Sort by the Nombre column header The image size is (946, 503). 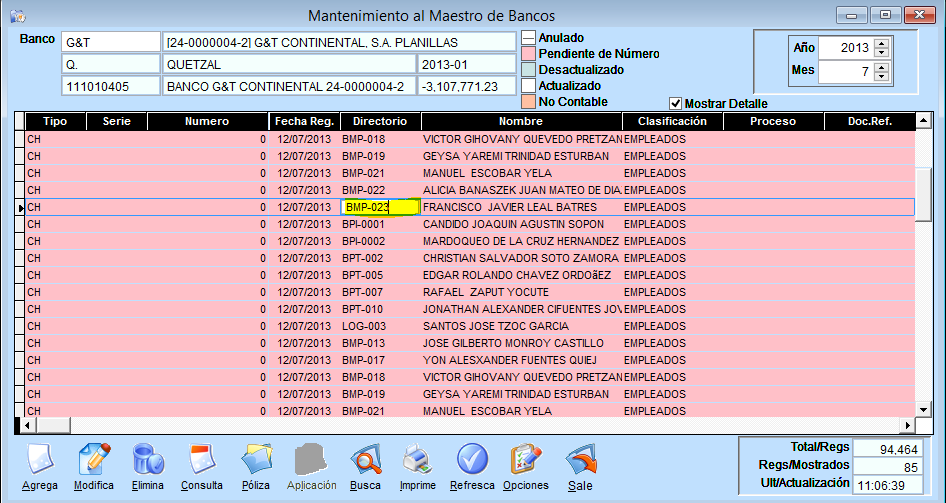coord(520,121)
